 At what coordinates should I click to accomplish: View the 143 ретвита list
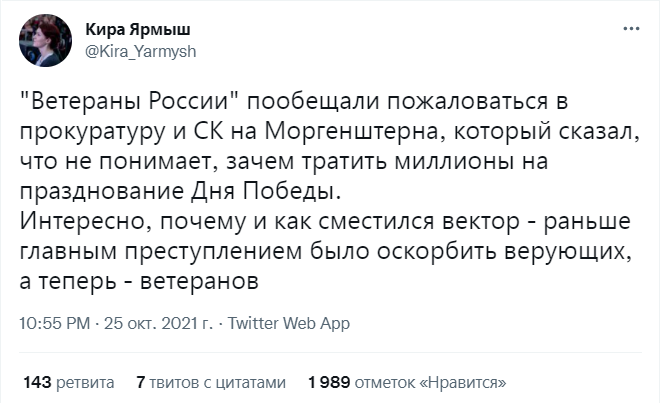click(x=68, y=381)
